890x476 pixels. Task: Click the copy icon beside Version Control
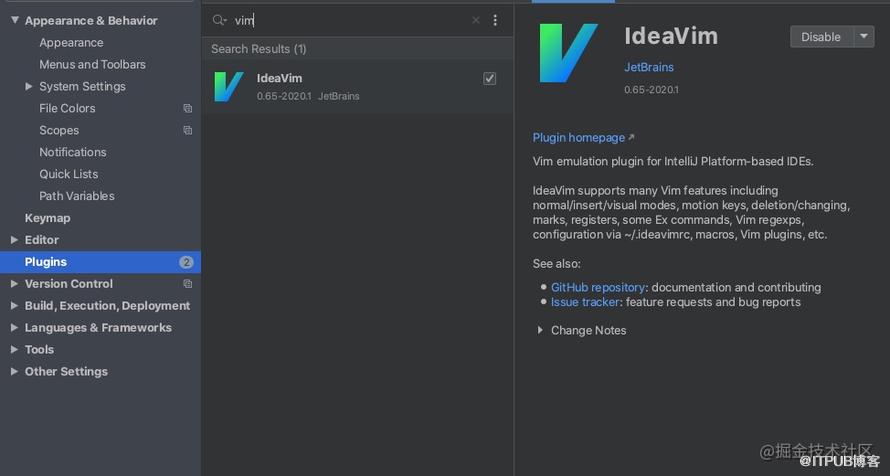tap(187, 284)
